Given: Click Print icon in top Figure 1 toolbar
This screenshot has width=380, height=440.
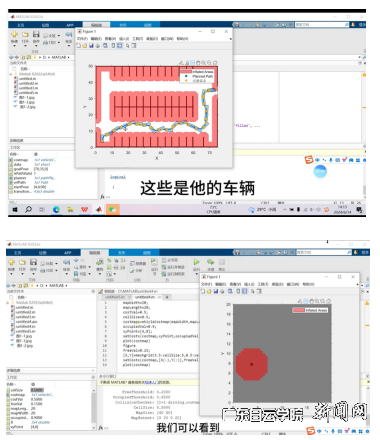Looking at the screenshot, I should [x=97, y=46].
